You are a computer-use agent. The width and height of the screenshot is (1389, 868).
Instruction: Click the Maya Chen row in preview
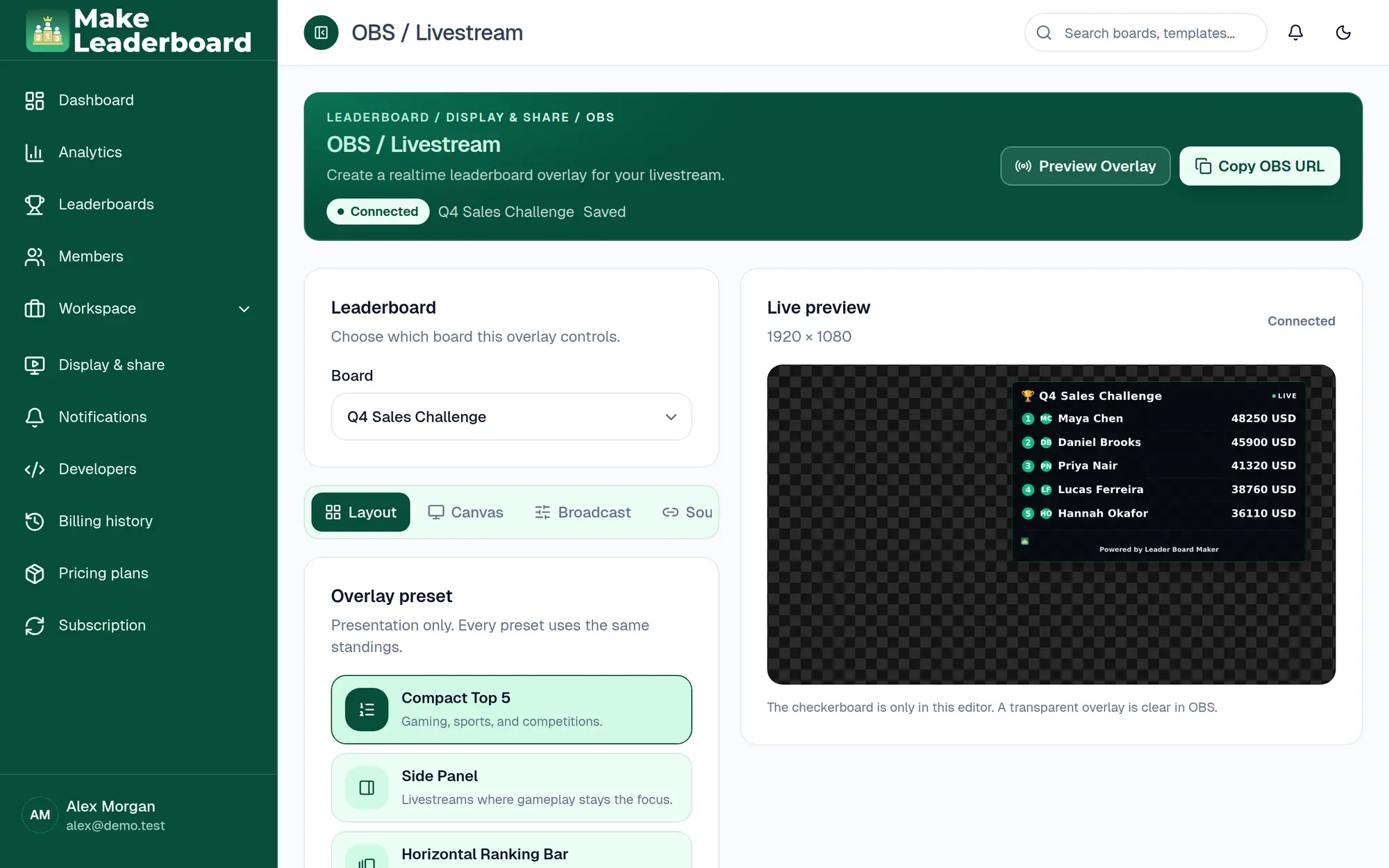[x=1158, y=419]
